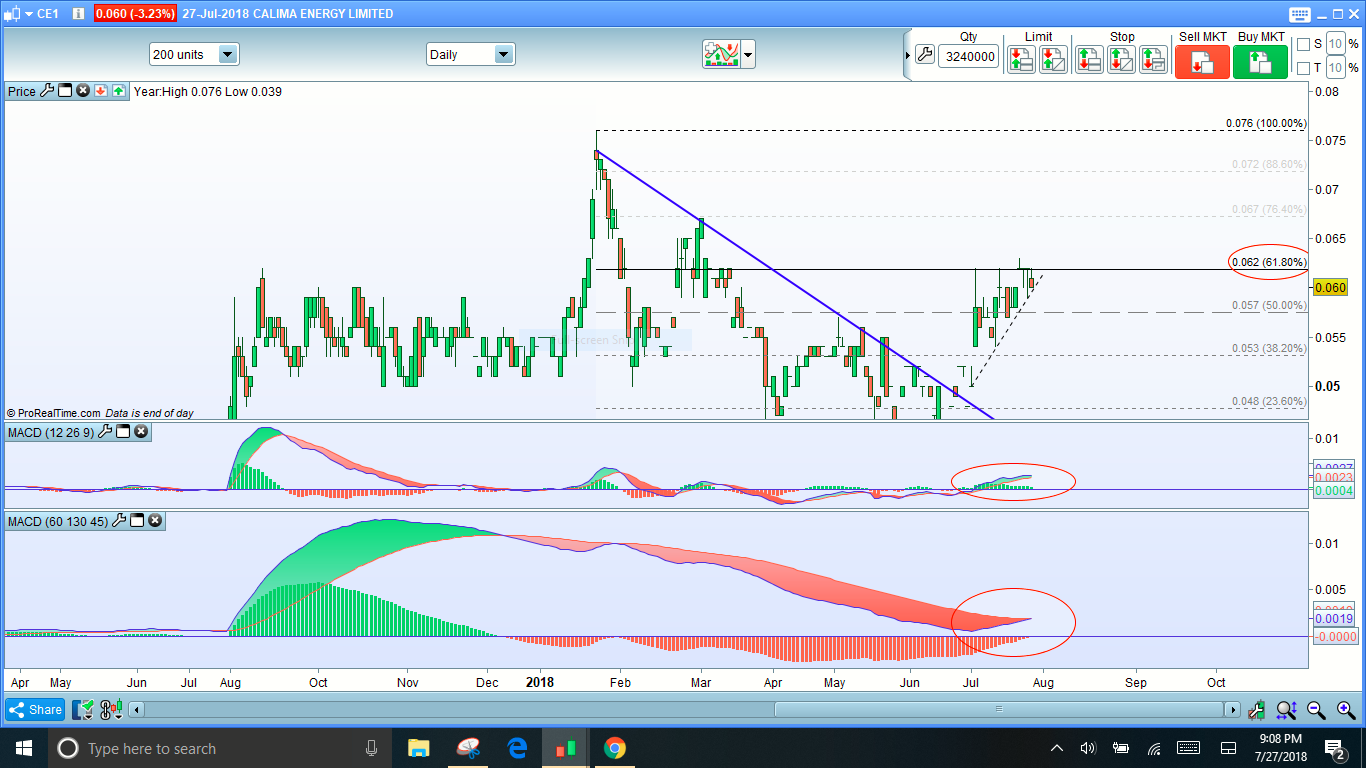The image size is (1366, 768).
Task: Click the horizontal scrollbar left arrow
Action: 138,710
